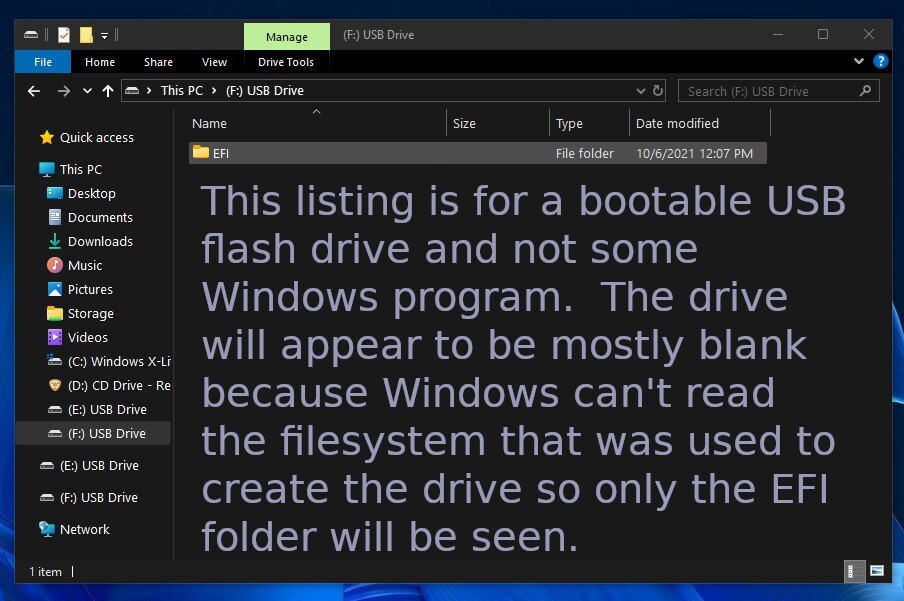The width and height of the screenshot is (904, 601).
Task: Open Desktop in navigation pane
Action: pyautogui.click(x=92, y=193)
